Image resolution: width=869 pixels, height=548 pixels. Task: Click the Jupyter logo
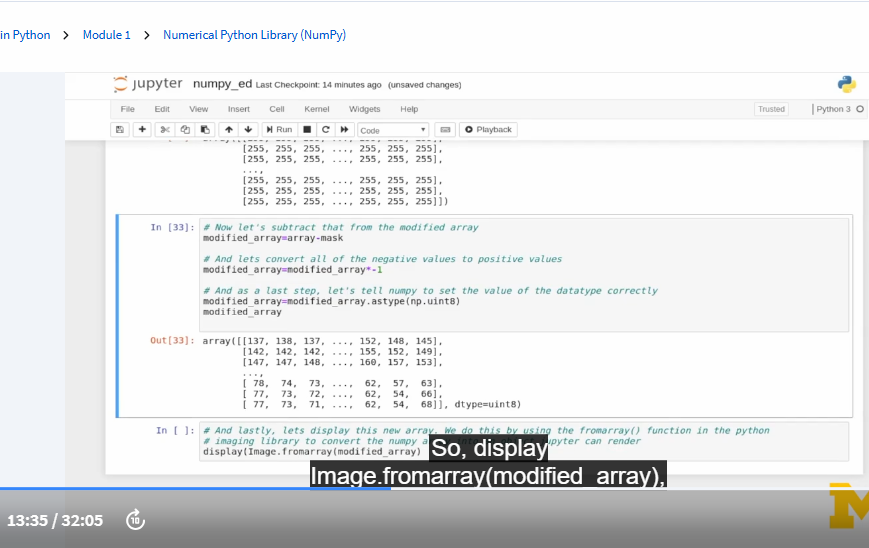pos(147,84)
